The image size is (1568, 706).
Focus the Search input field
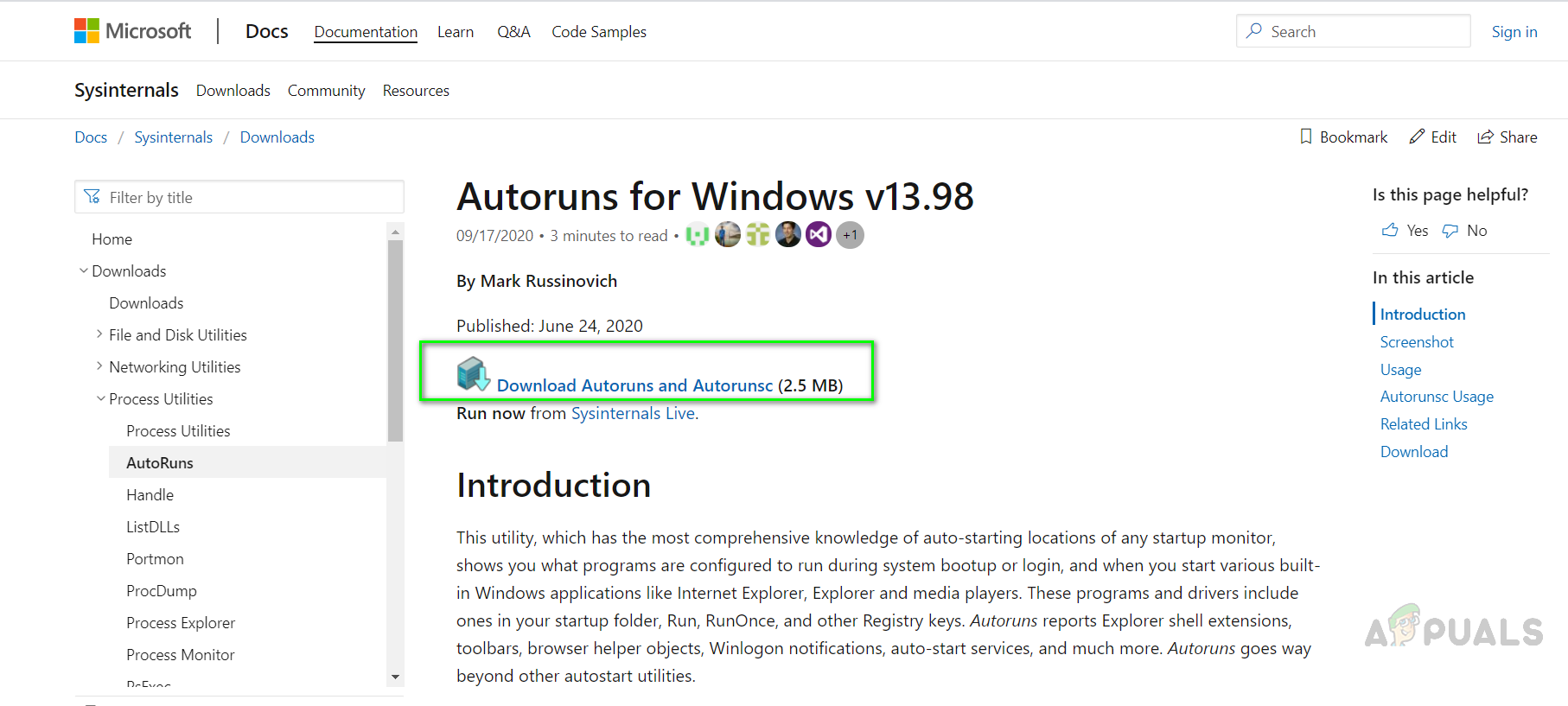tap(1354, 31)
